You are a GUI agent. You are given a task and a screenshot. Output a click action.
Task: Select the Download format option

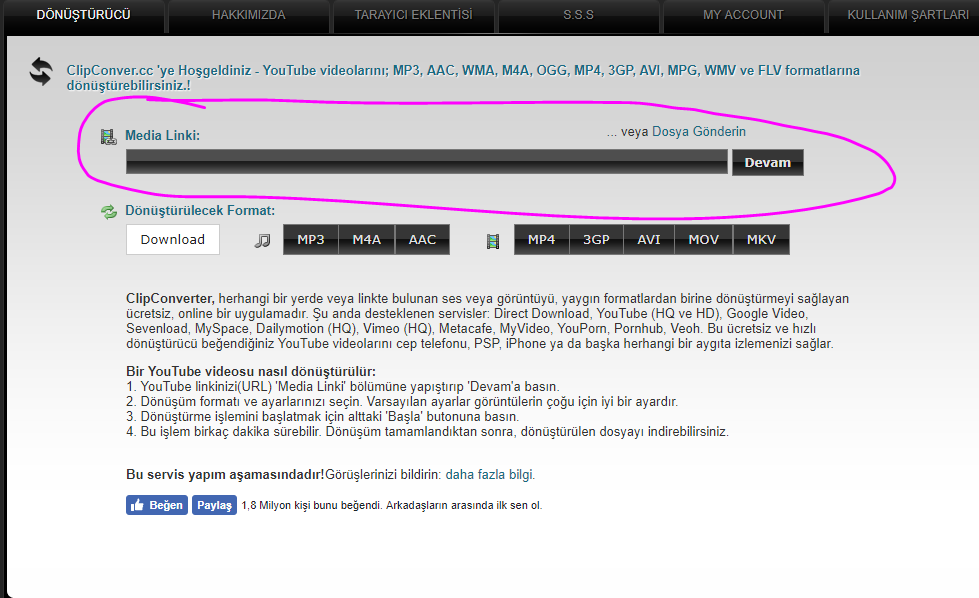tap(173, 240)
